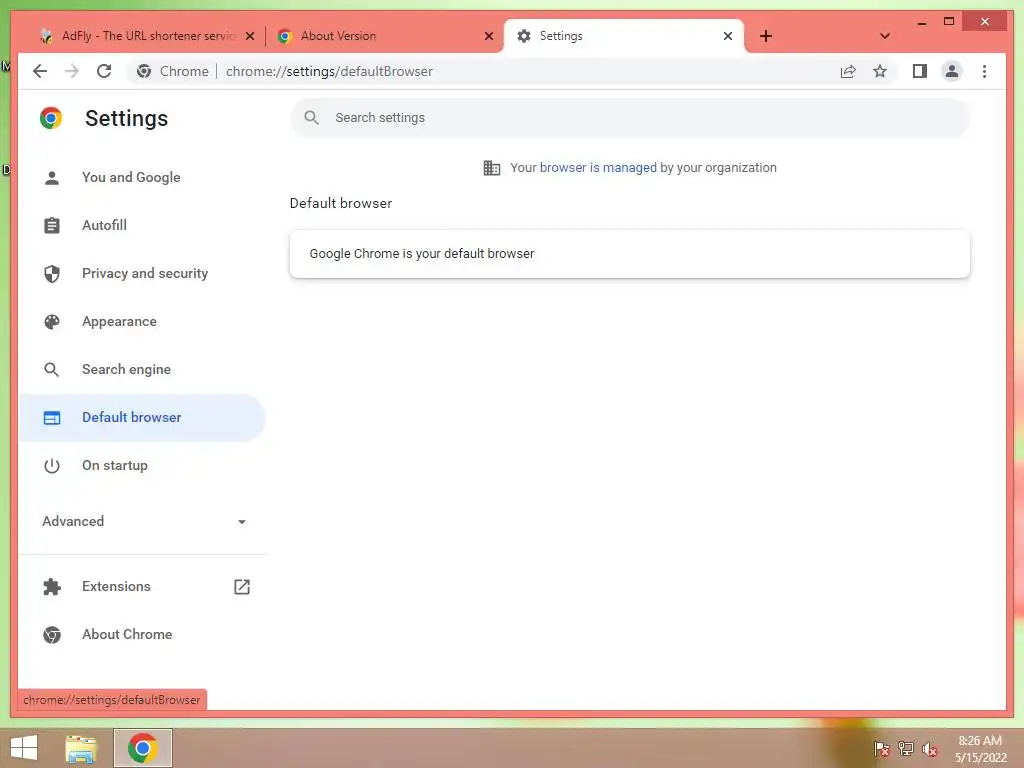Bookmark this page with the star icon
The height and width of the screenshot is (768, 1024).
[880, 71]
